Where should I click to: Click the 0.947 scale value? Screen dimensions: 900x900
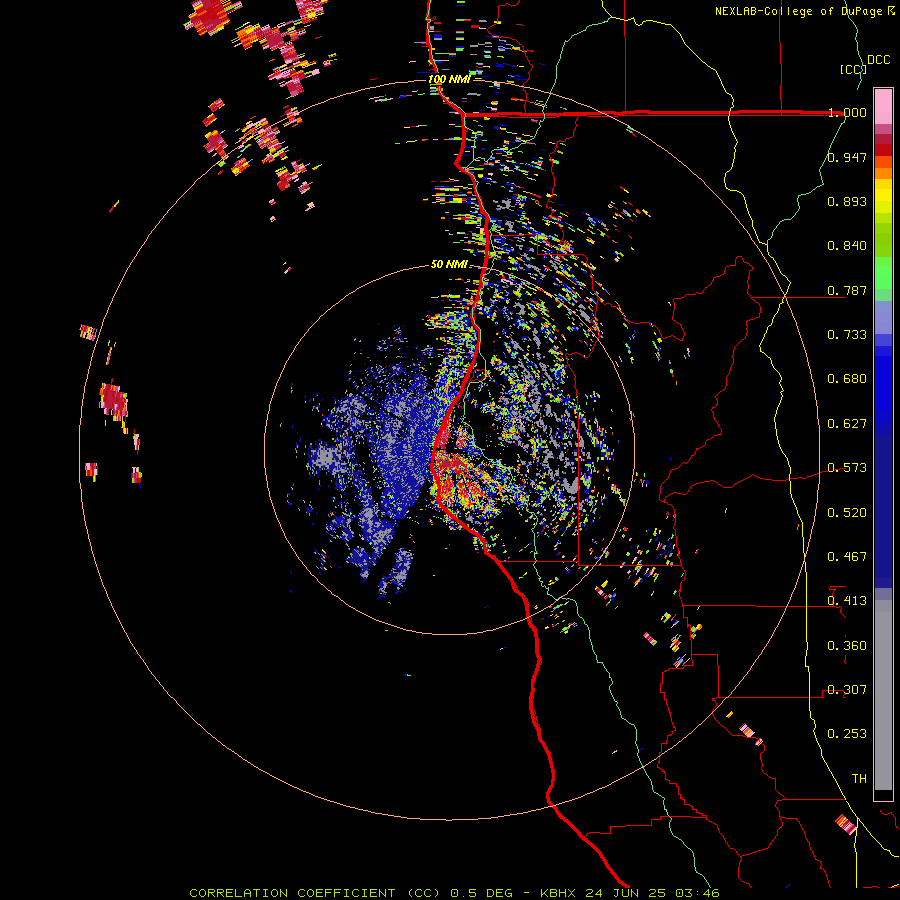click(847, 157)
